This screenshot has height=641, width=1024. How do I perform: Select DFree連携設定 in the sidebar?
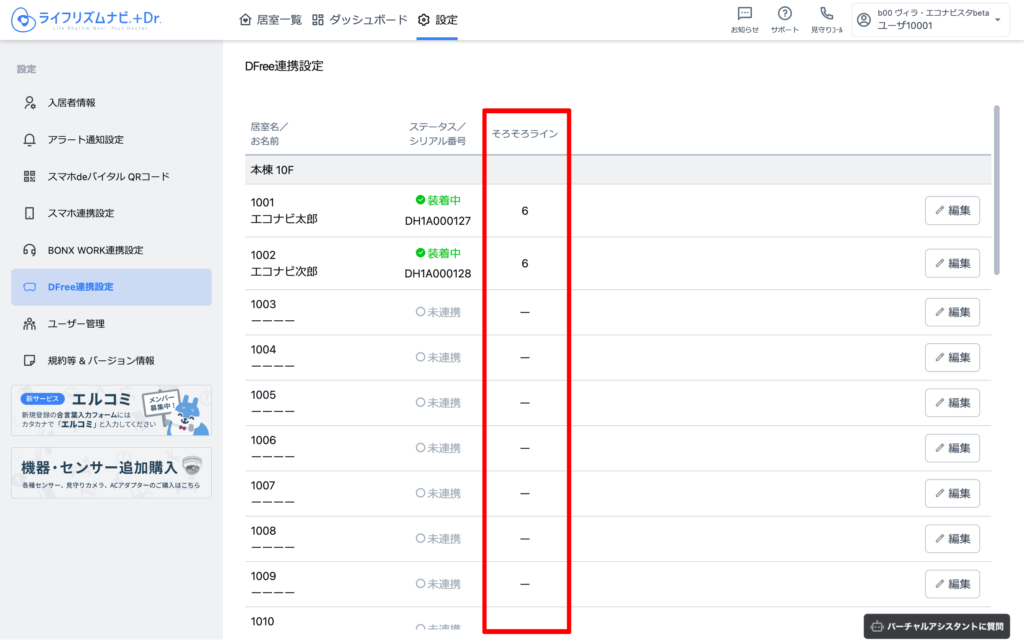111,287
